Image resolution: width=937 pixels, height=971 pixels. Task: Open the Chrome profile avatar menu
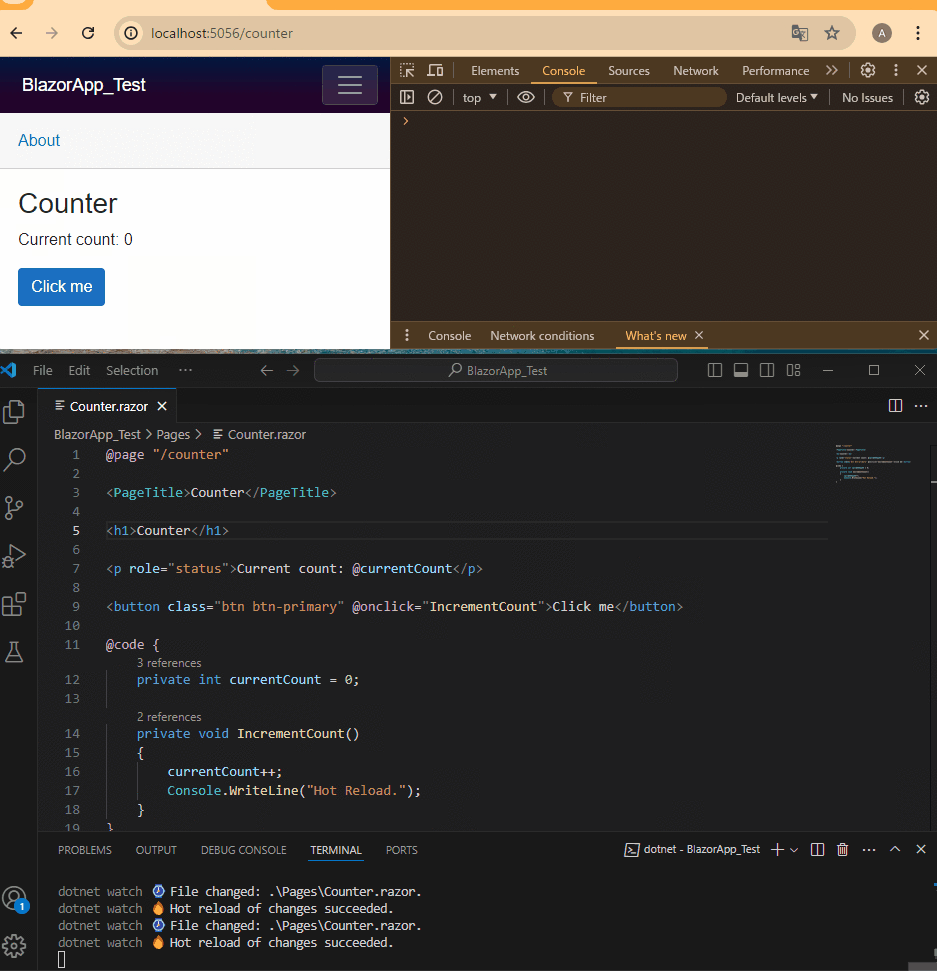(881, 33)
